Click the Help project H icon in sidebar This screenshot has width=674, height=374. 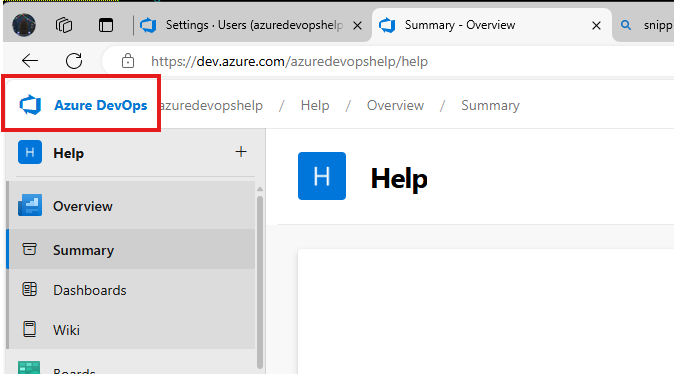point(30,152)
